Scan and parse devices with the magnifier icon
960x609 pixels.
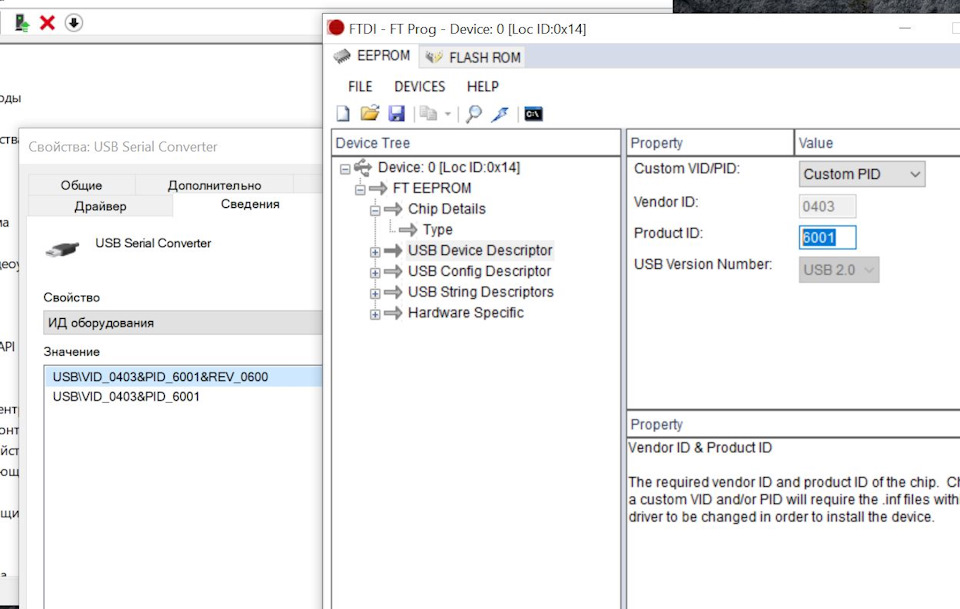point(473,114)
